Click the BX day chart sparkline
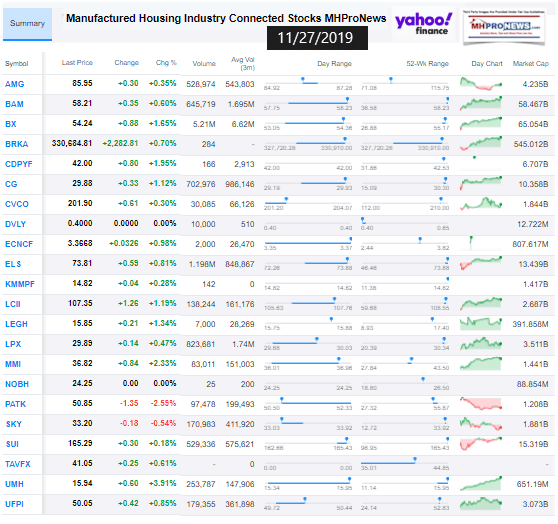Image resolution: width=558 pixels, height=524 pixels. (x=481, y=124)
